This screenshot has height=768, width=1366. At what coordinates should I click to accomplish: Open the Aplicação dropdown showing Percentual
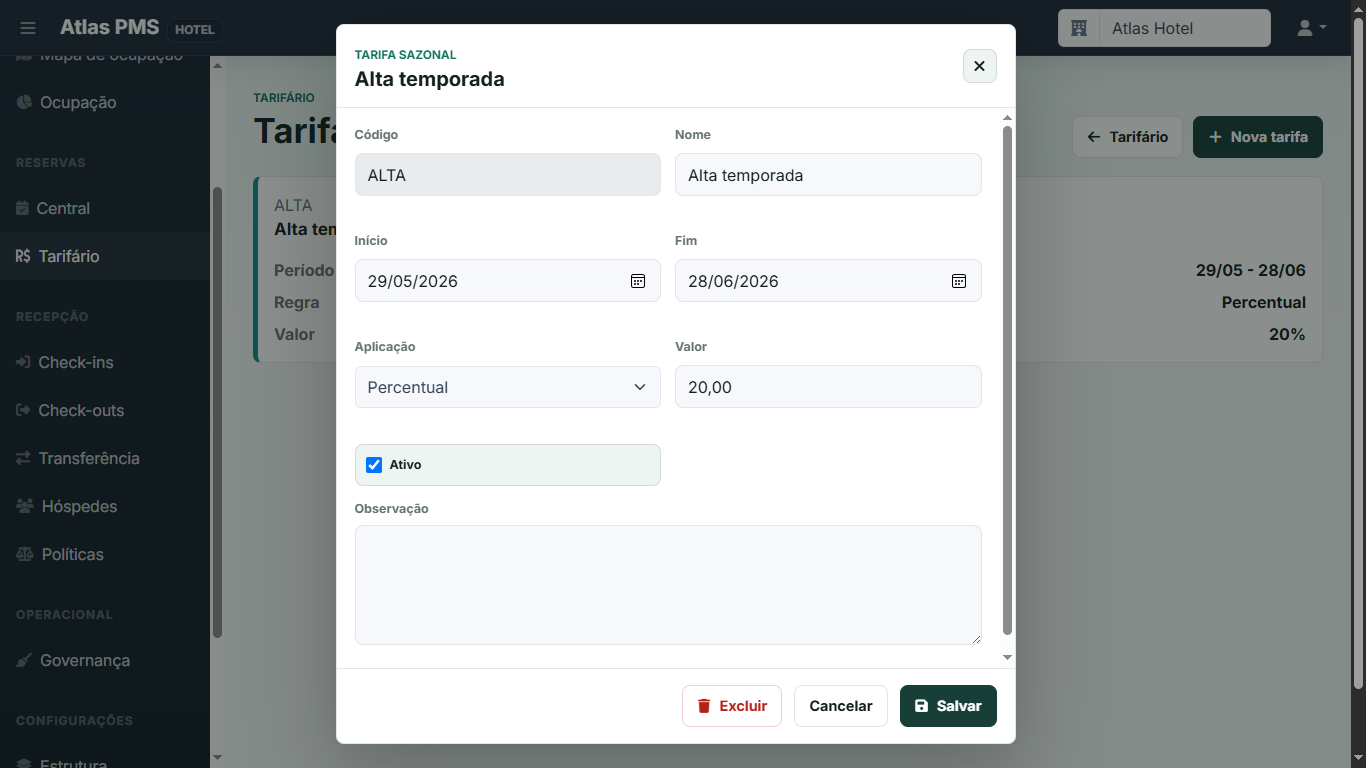click(508, 387)
